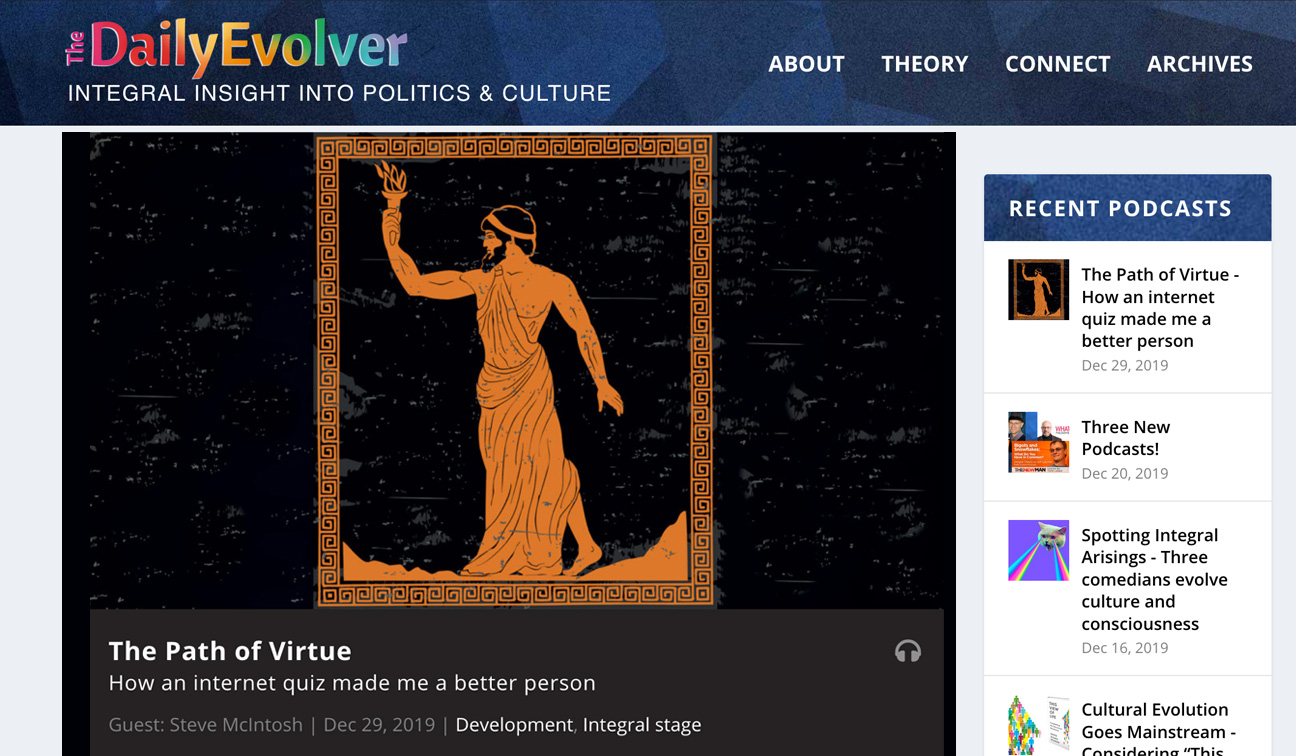Screen dimensions: 1296x756
Task: Open Spotting Integral Arisings podcast link
Action: point(1154,580)
